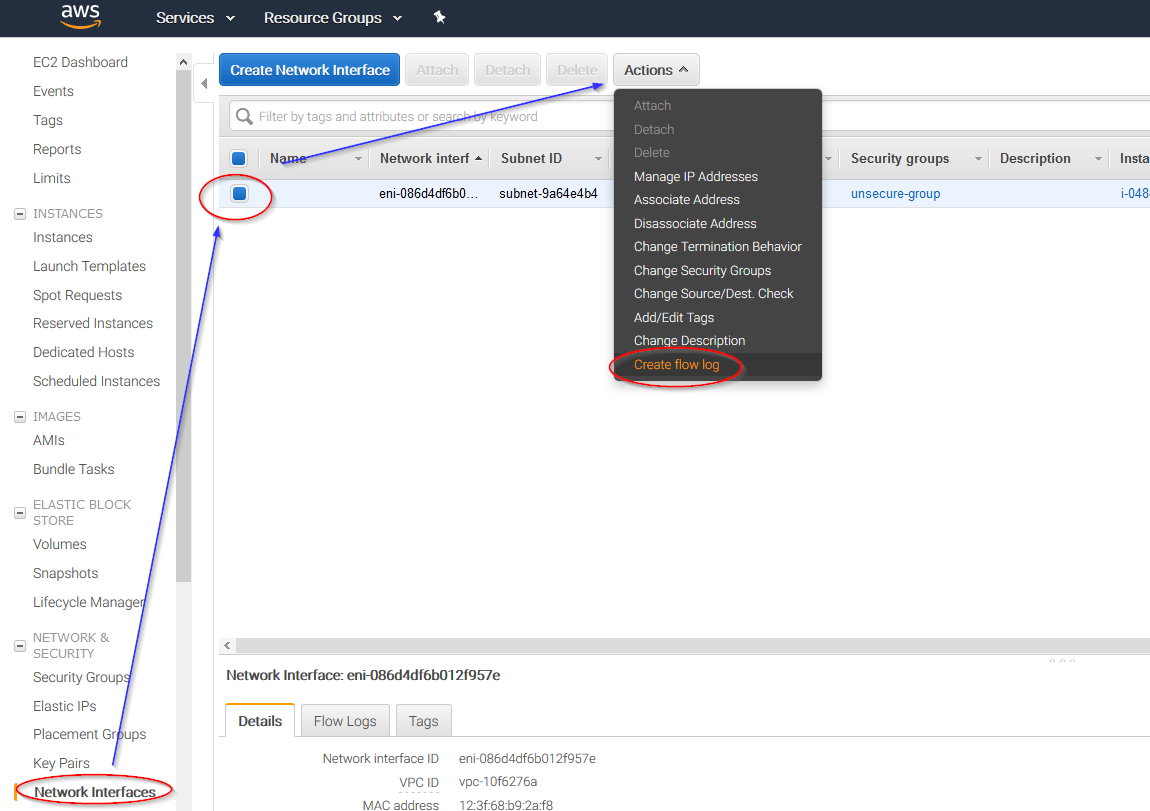
Task: Click the horizontal scrollbar under the table
Action: tap(680, 646)
